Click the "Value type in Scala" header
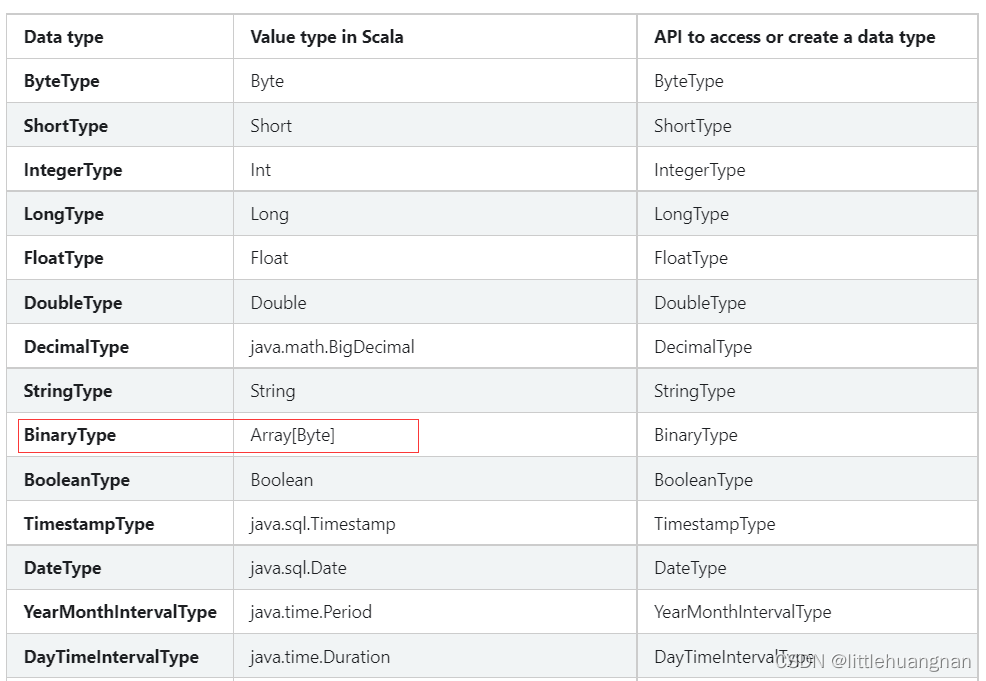The width and height of the screenshot is (986, 681). [327, 37]
